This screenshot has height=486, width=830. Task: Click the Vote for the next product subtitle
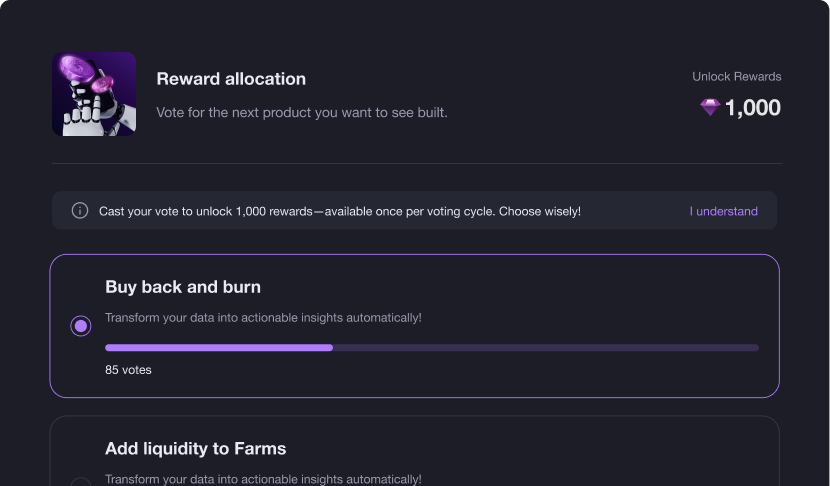click(302, 113)
